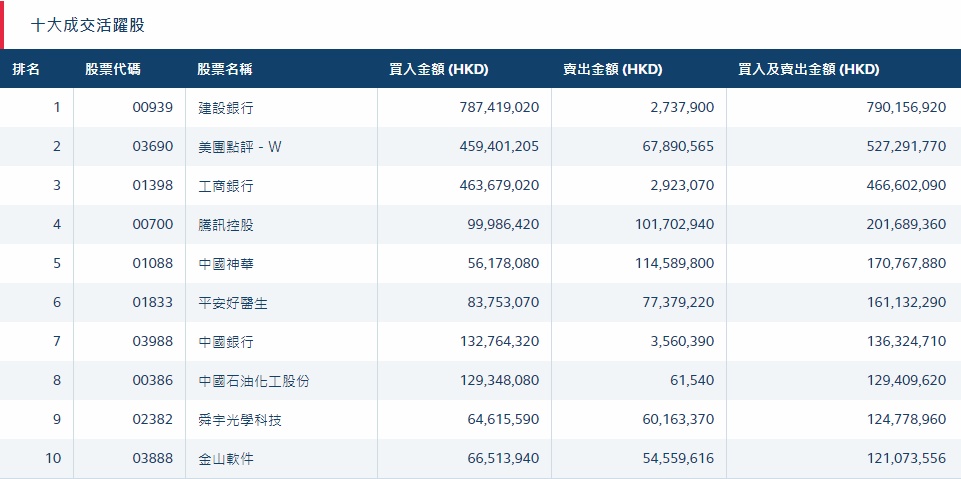Select buy amount 66,513,940

[504, 458]
